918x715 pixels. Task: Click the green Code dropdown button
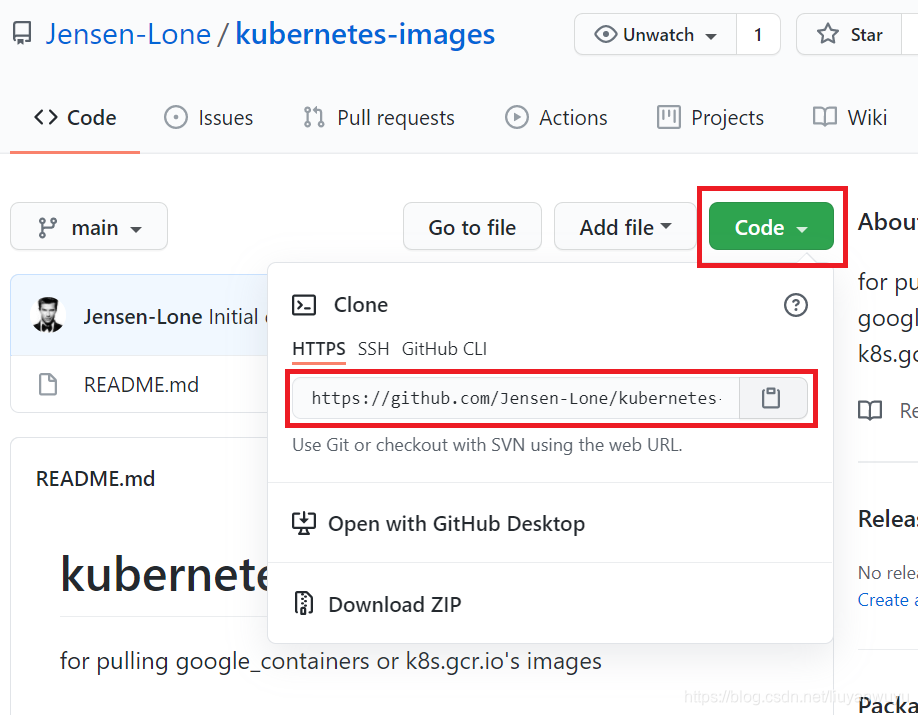click(x=771, y=227)
